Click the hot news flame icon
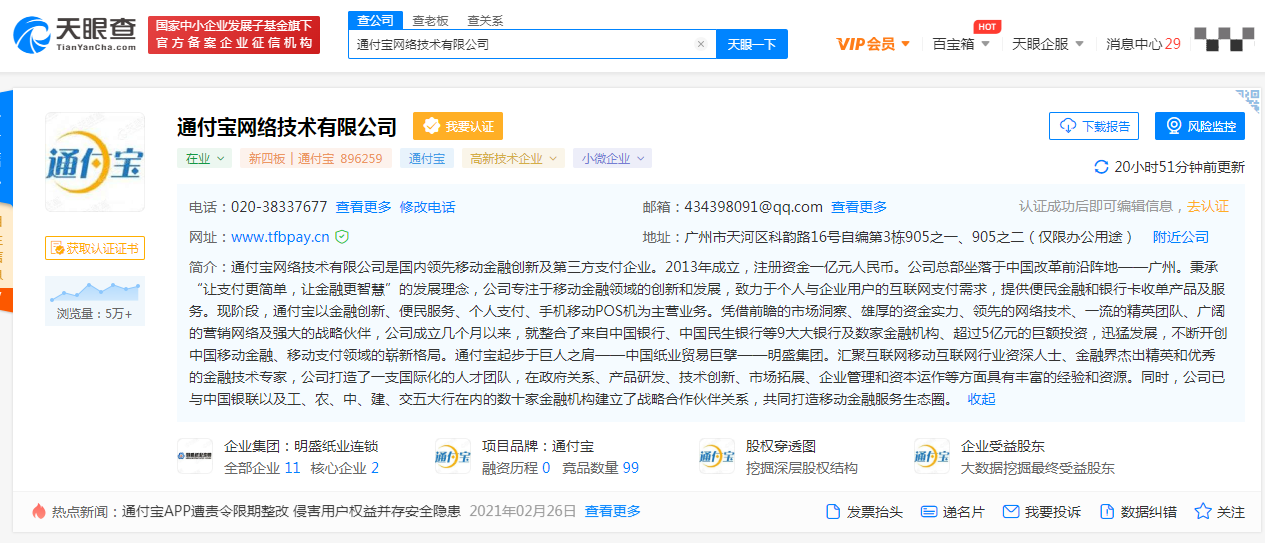Image resolution: width=1265 pixels, height=543 pixels. (39, 511)
